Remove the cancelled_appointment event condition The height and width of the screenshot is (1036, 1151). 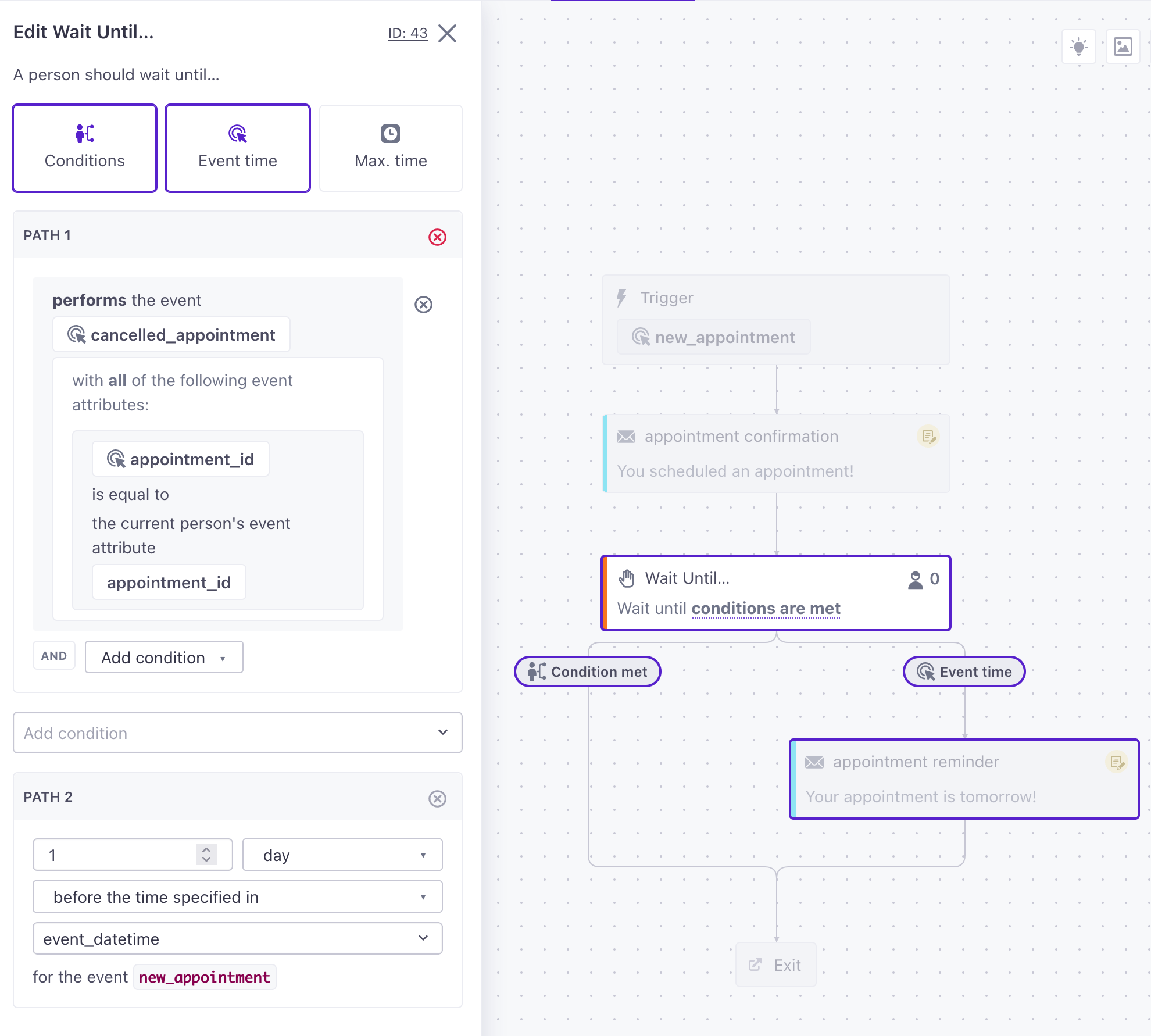[x=423, y=305]
